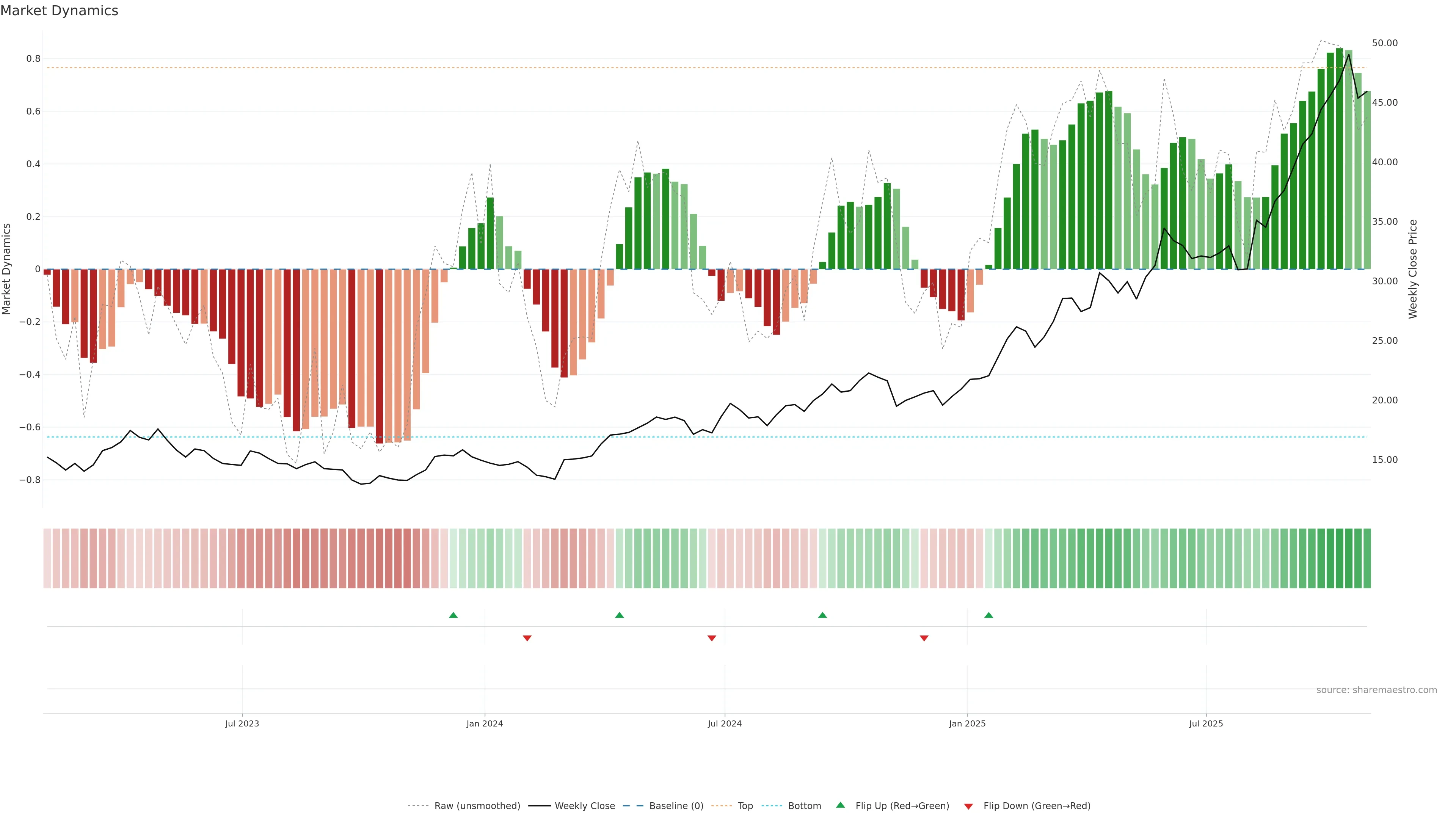
Task: Click the Jan 2025 x-axis label
Action: pyautogui.click(x=967, y=723)
